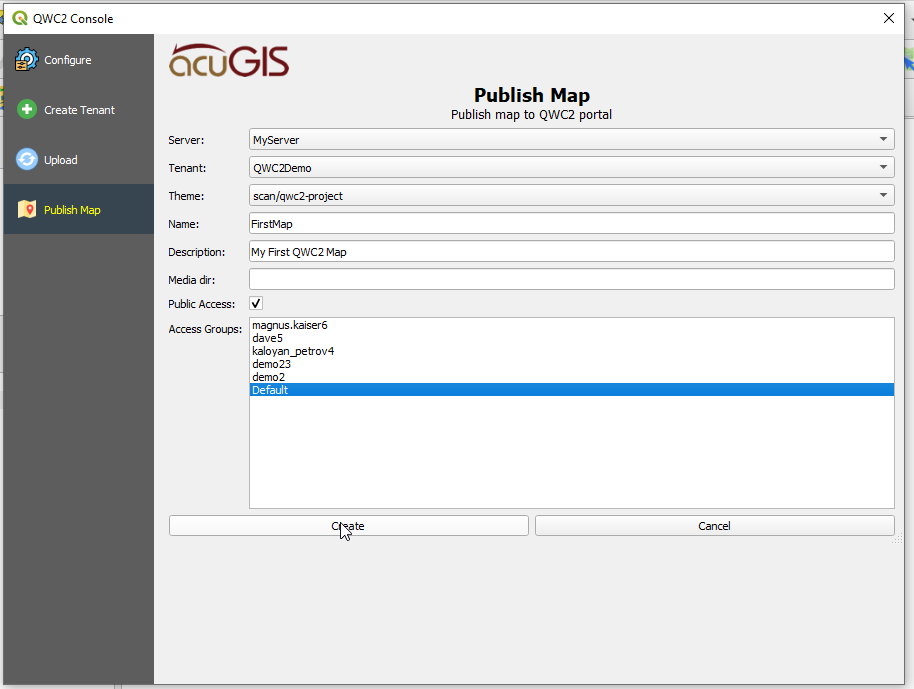
Task: Click the AcuGIS logo
Action: pos(229,61)
